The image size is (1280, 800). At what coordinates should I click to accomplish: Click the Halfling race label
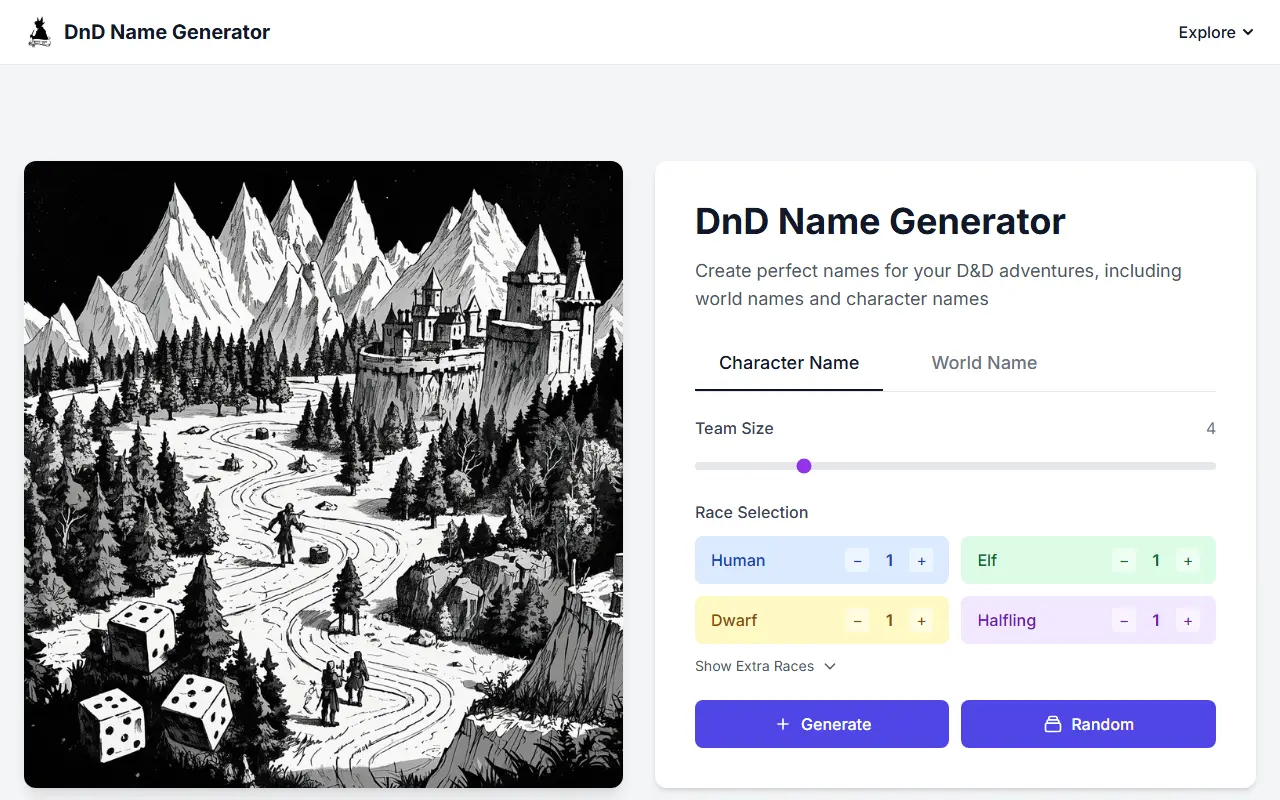1006,620
